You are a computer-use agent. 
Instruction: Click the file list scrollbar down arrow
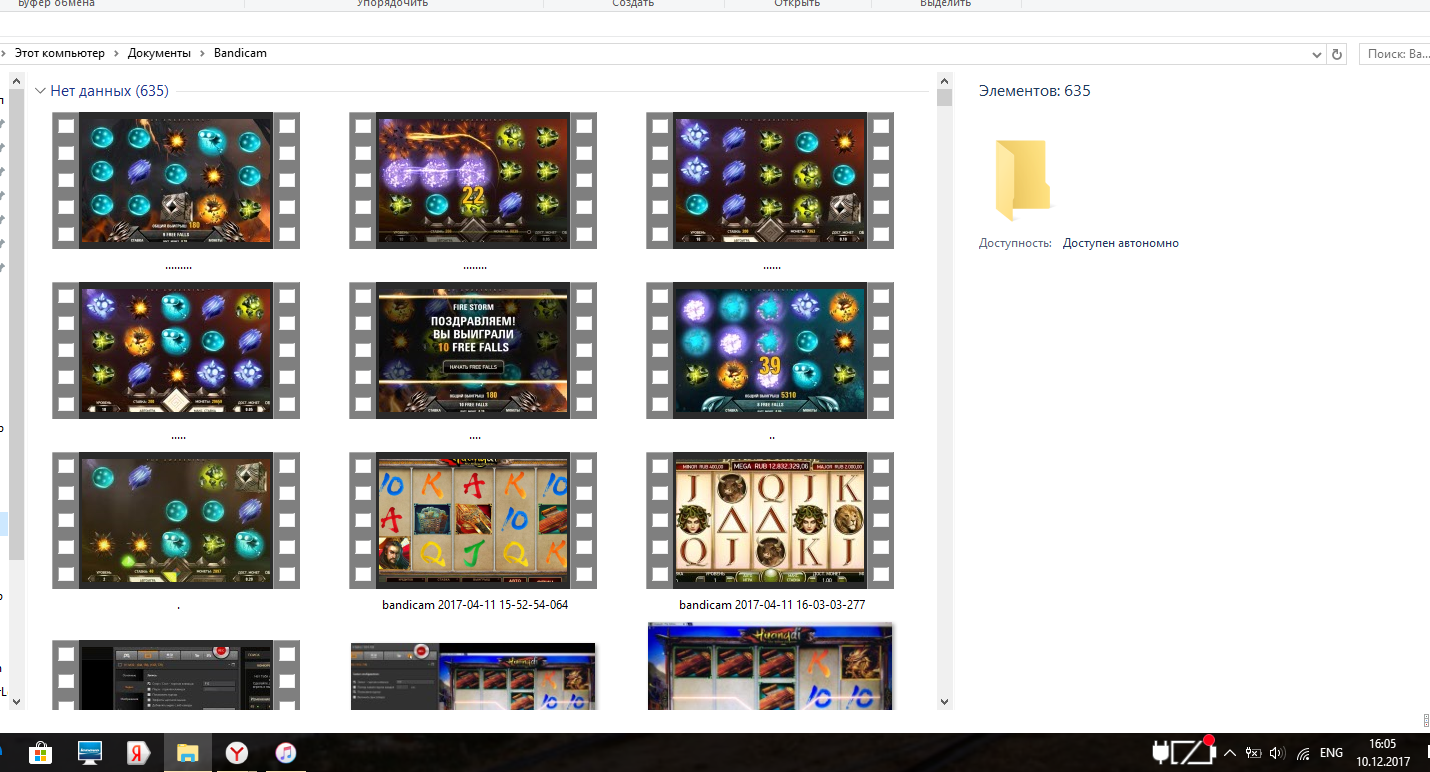point(944,702)
